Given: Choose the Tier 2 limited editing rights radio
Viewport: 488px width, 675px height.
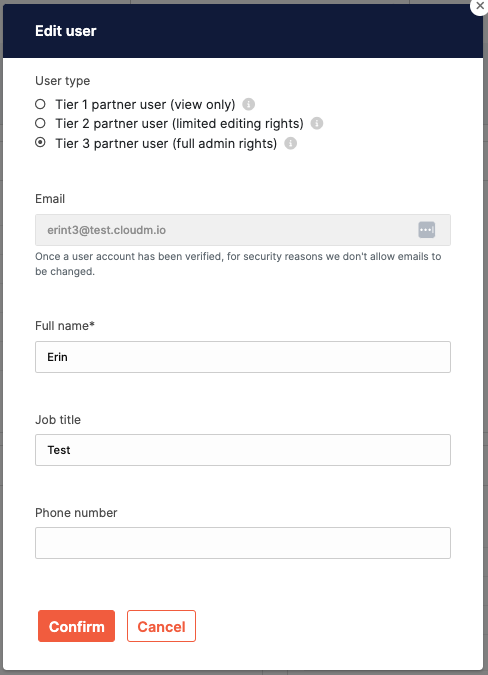Looking at the screenshot, I should coord(40,124).
